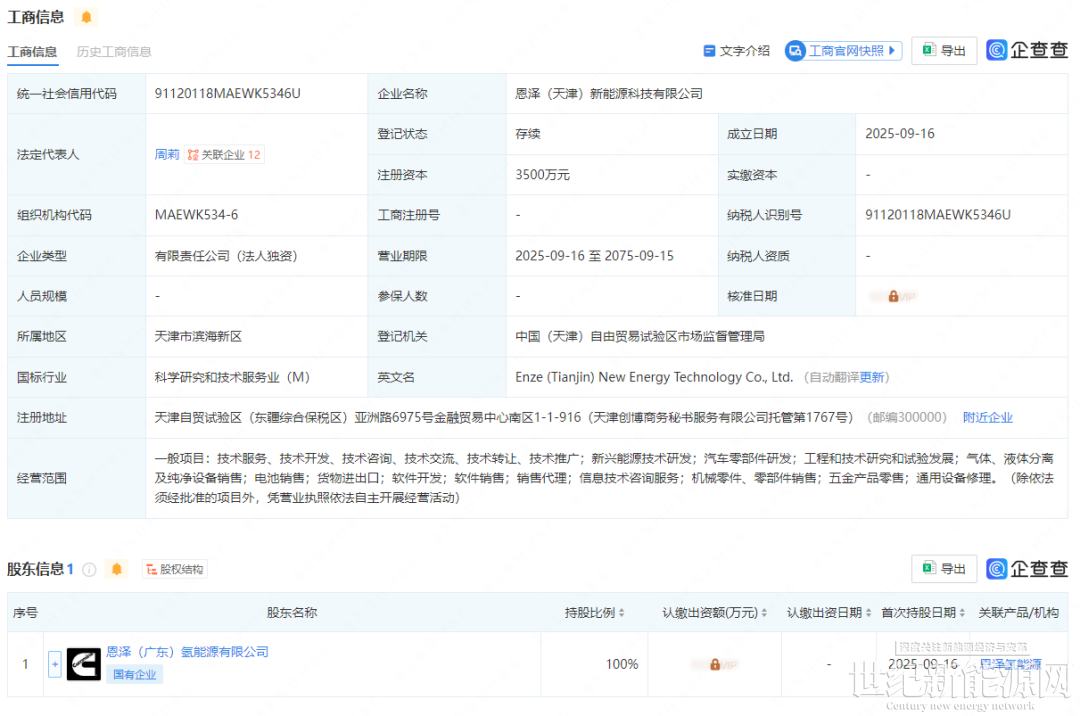The height and width of the screenshot is (716, 1080).
Task: Sort by 认缴出资日期 column arrows
Action: tap(868, 613)
